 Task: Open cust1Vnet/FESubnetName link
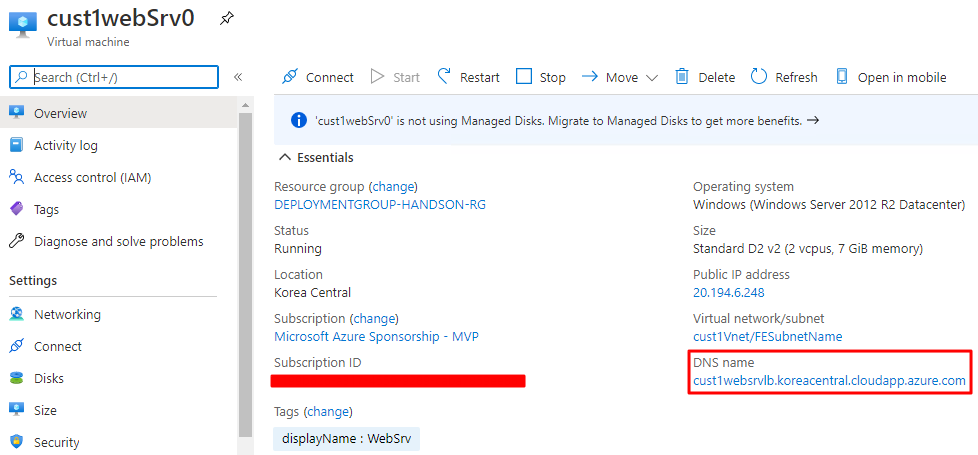point(767,336)
